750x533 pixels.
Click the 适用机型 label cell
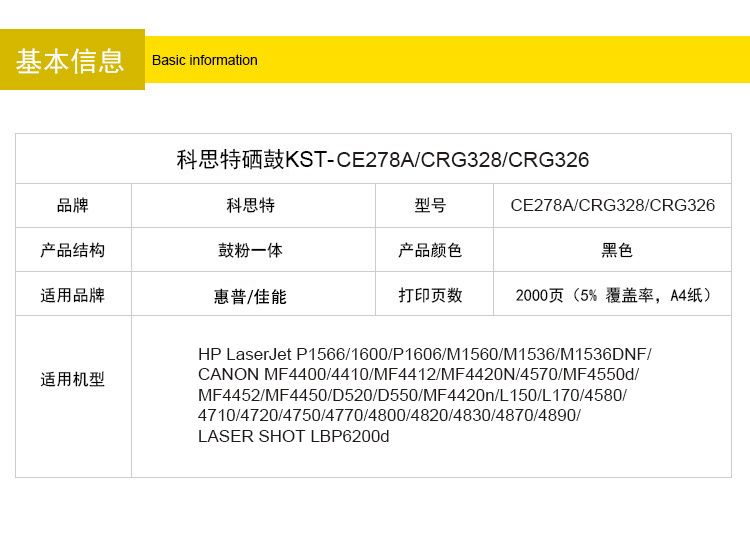tap(73, 379)
